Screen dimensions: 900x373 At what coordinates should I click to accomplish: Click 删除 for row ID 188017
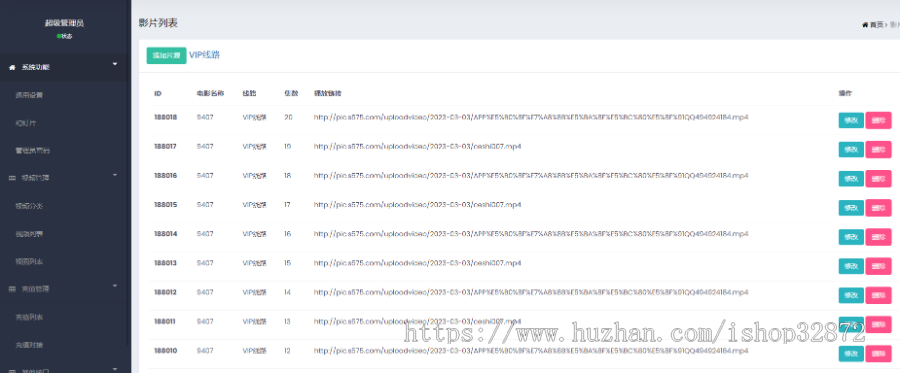[878, 149]
